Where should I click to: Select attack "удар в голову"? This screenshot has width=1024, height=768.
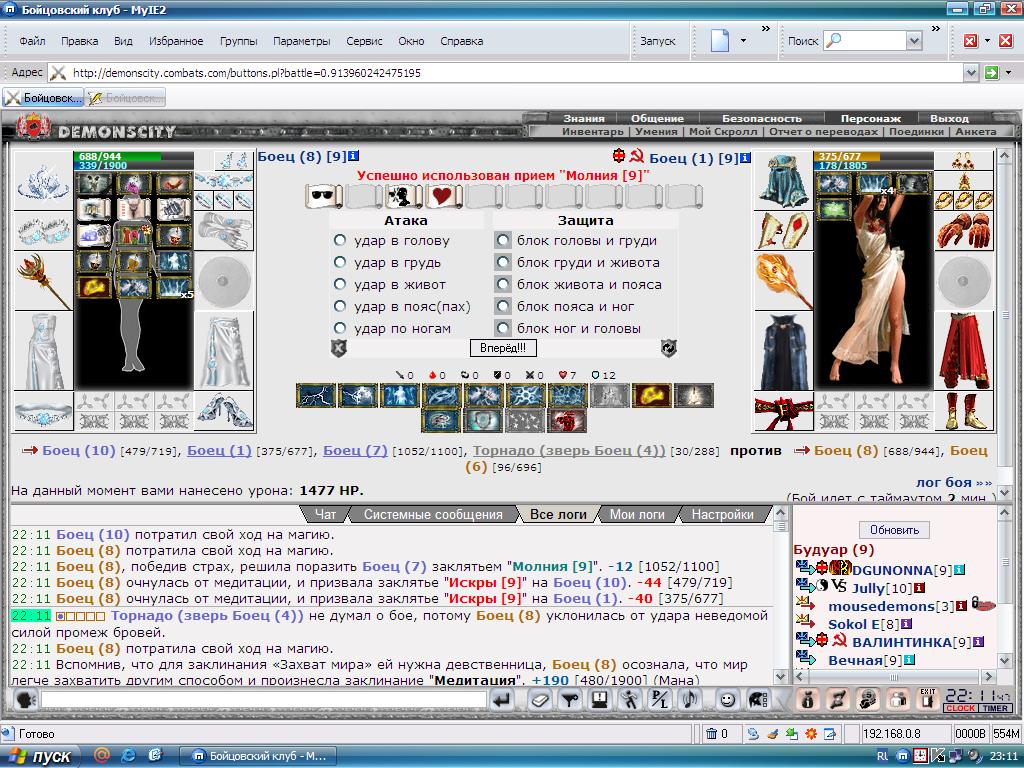340,240
